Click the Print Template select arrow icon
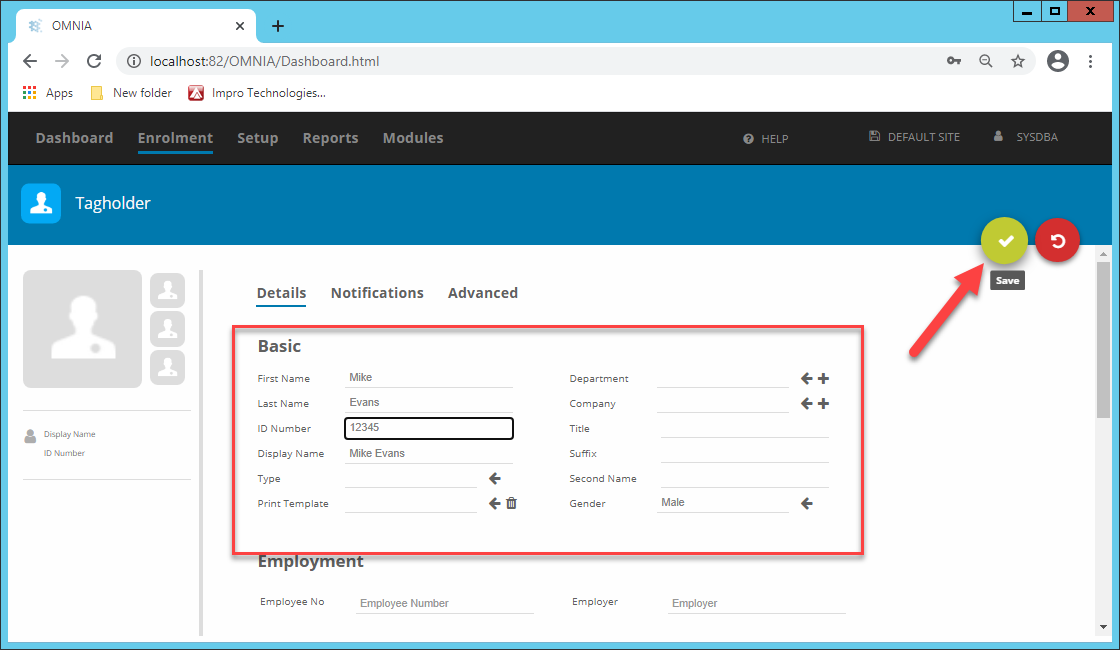Viewport: 1120px width, 650px height. click(x=494, y=504)
